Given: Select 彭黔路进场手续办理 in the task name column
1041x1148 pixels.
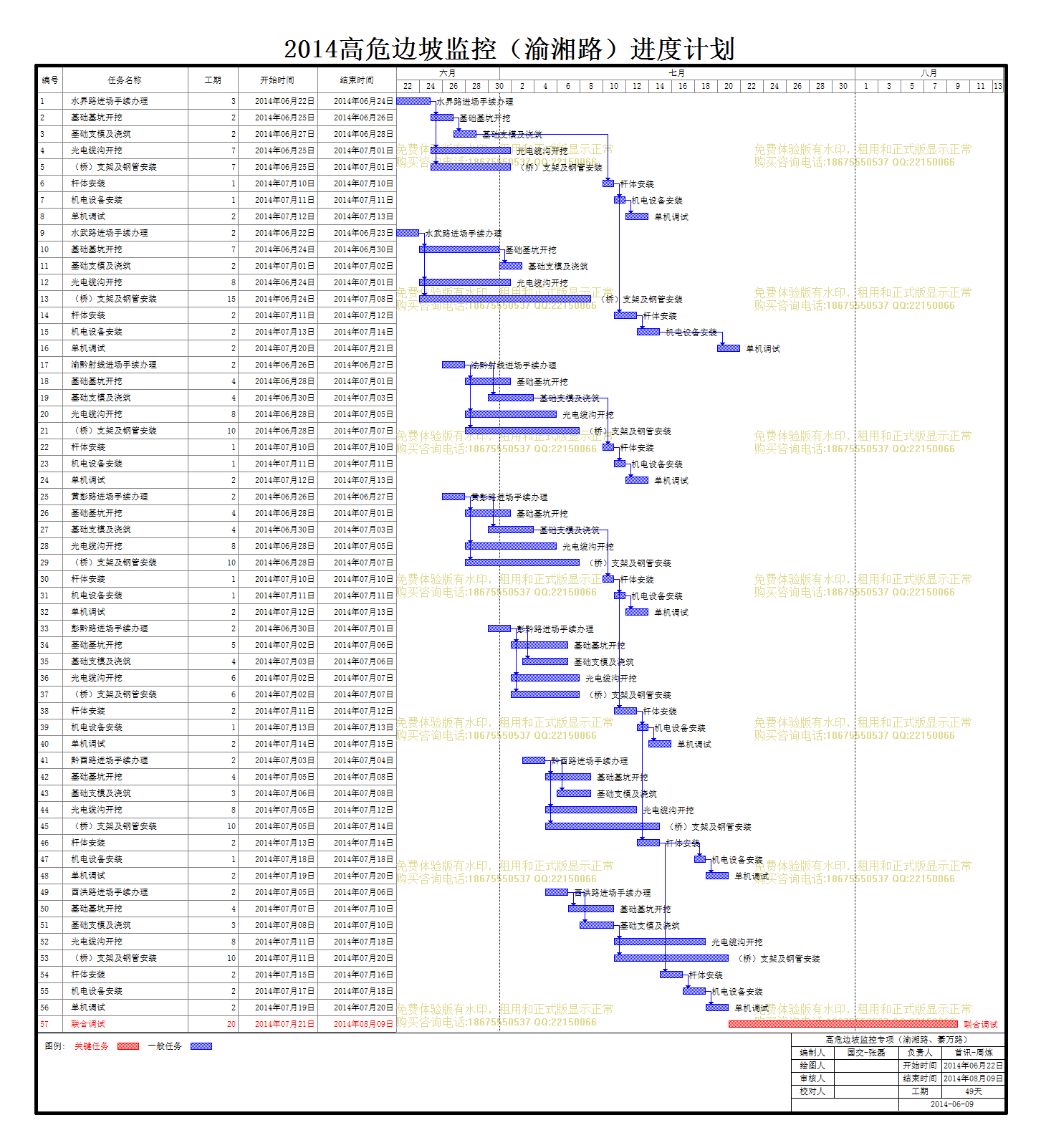Looking at the screenshot, I should point(110,628).
